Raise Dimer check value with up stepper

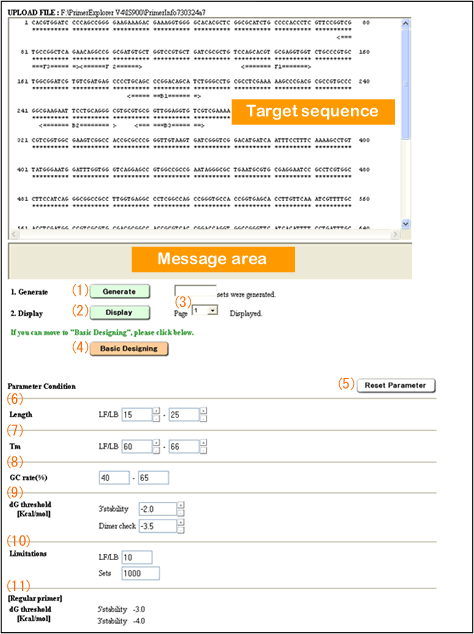pos(181,522)
